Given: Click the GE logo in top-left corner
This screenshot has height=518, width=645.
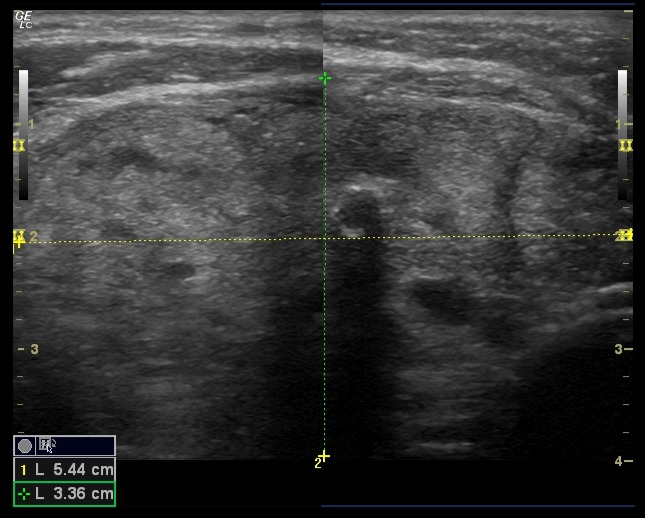Looking at the screenshot, I should 24,15.
